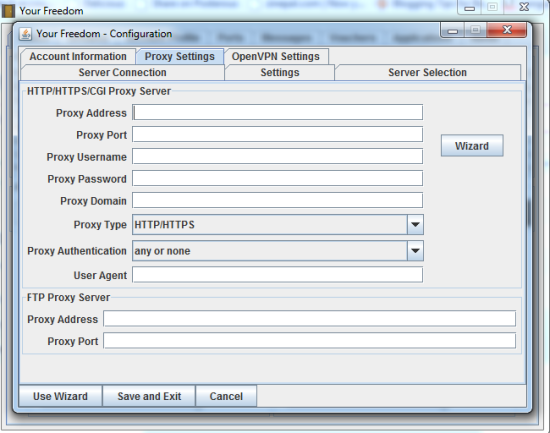Focus the HTTP Proxy Address field
The height and width of the screenshot is (433, 550).
point(277,113)
